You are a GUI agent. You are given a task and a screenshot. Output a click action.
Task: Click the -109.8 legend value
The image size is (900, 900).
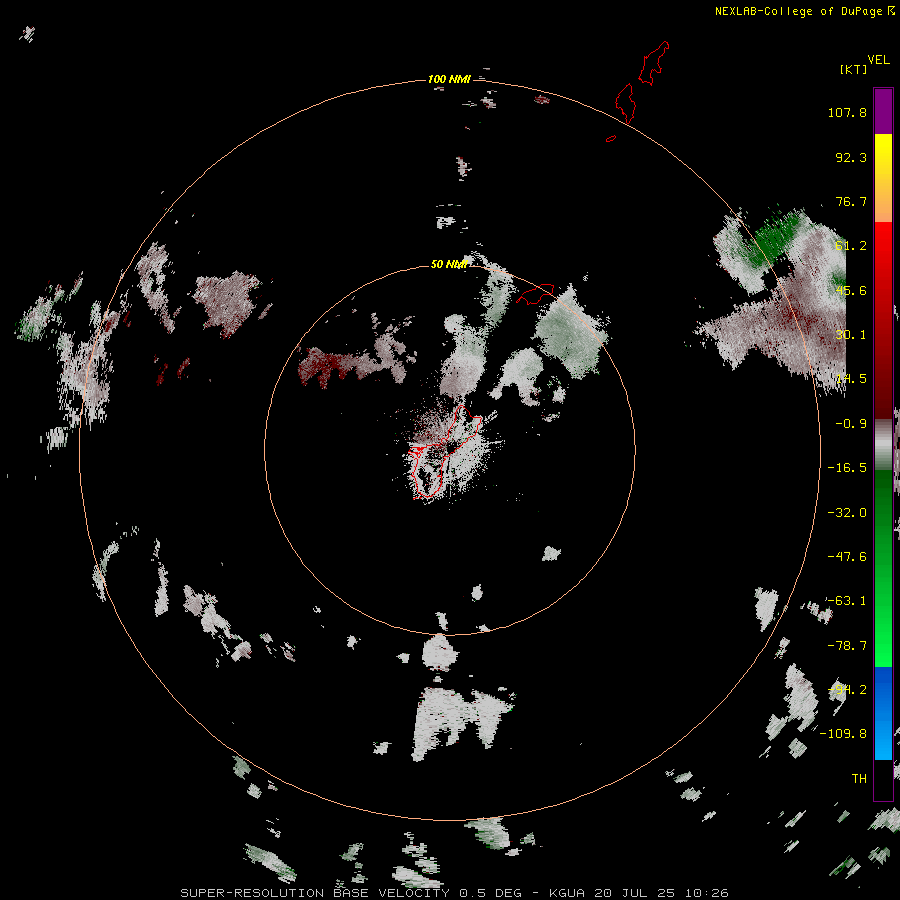pos(843,734)
